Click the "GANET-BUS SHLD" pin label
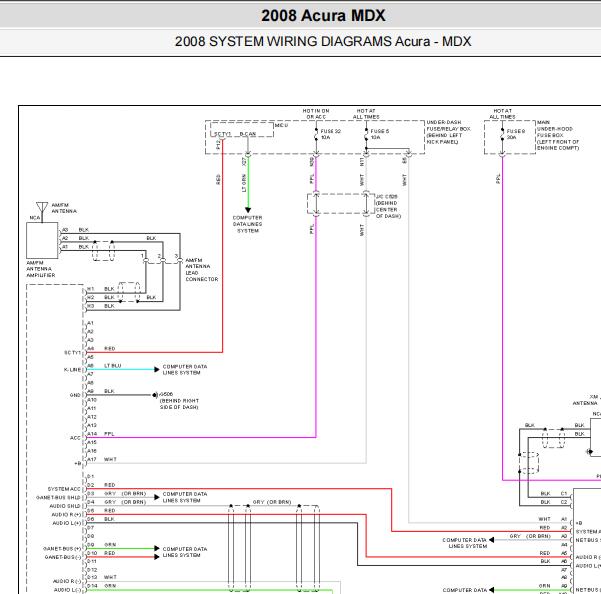Image resolution: width=601 pixels, height=594 pixels. coord(58,498)
